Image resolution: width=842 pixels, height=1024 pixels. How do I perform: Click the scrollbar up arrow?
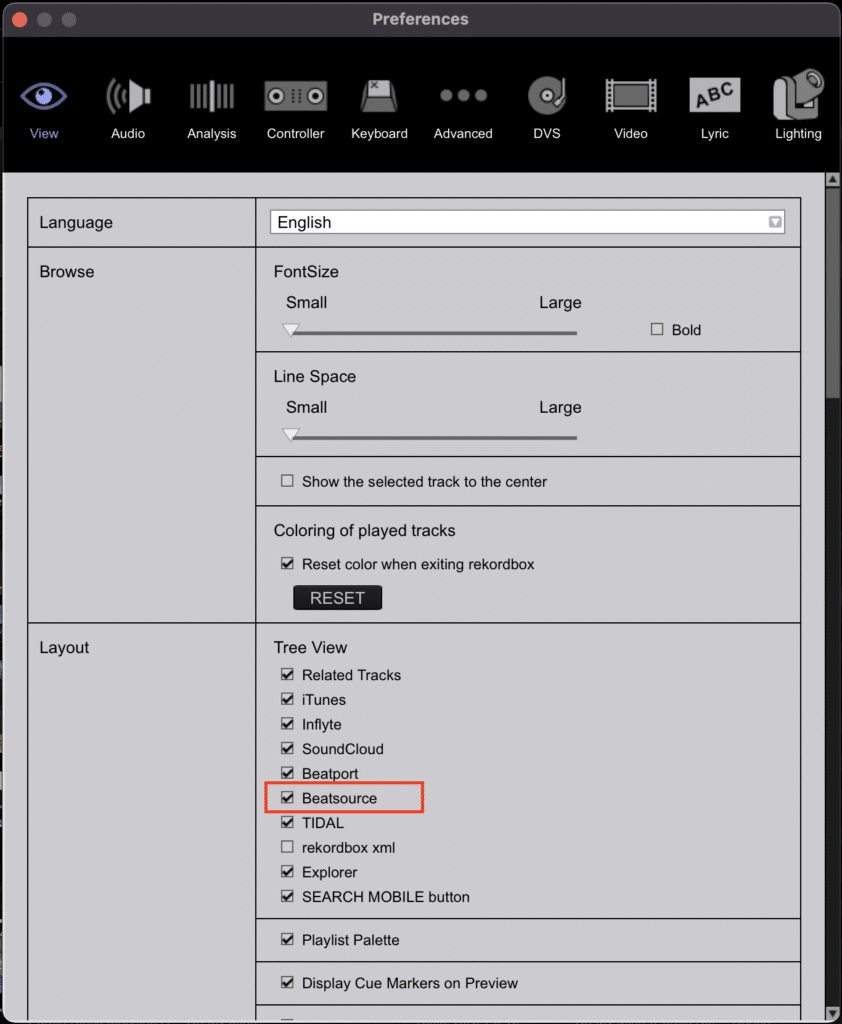(x=831, y=180)
